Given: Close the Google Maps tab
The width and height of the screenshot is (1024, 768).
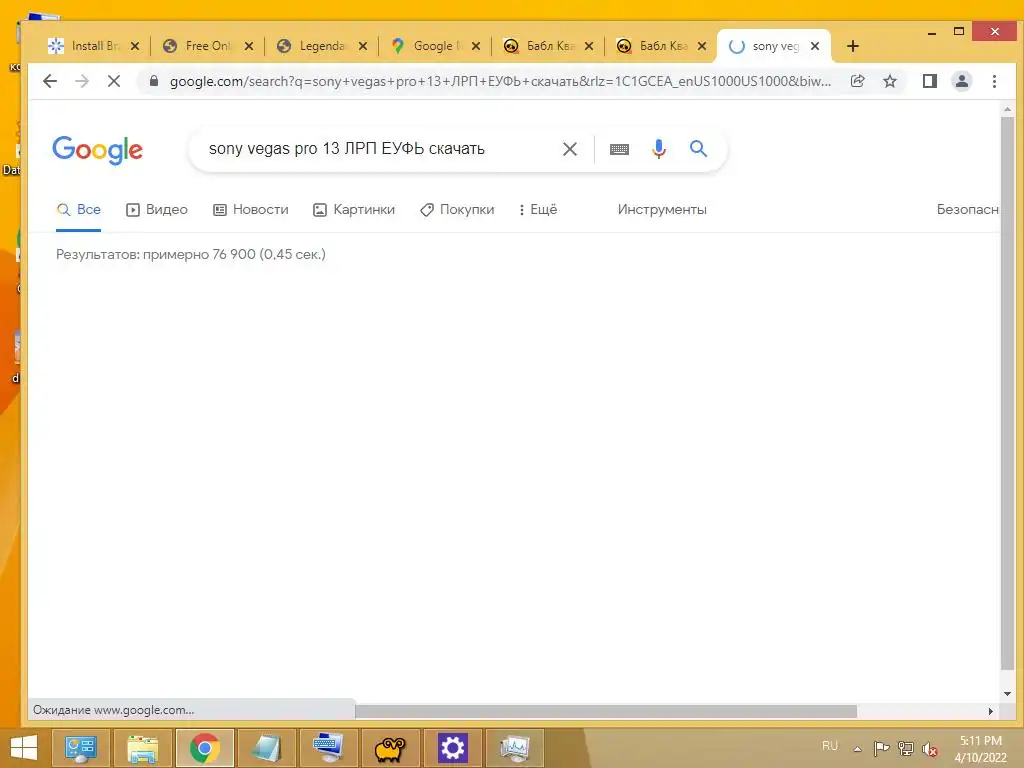Looking at the screenshot, I should point(476,46).
